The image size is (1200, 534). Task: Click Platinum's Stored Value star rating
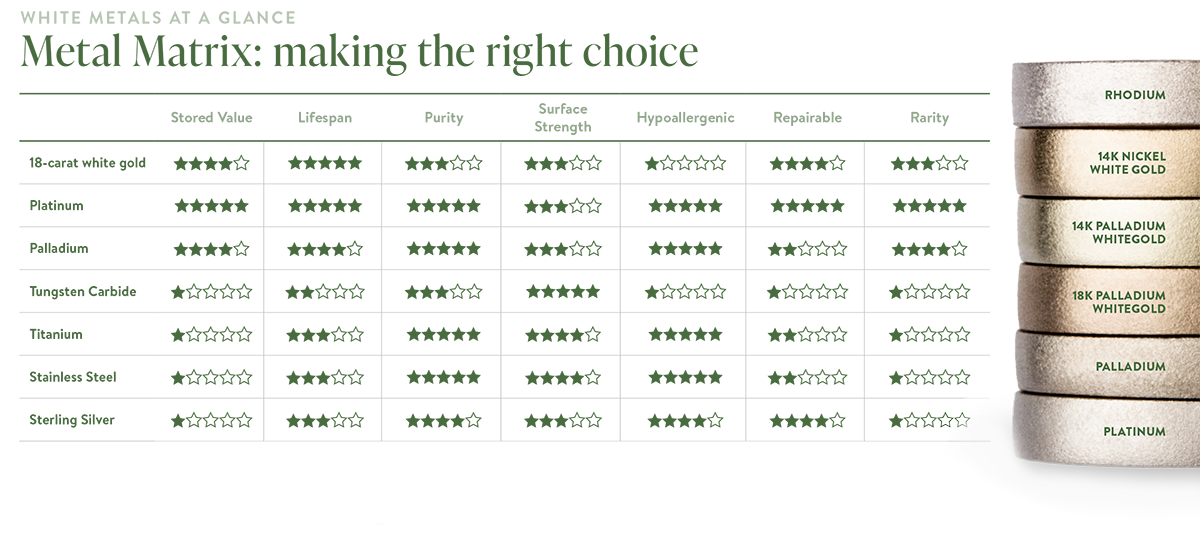211,206
